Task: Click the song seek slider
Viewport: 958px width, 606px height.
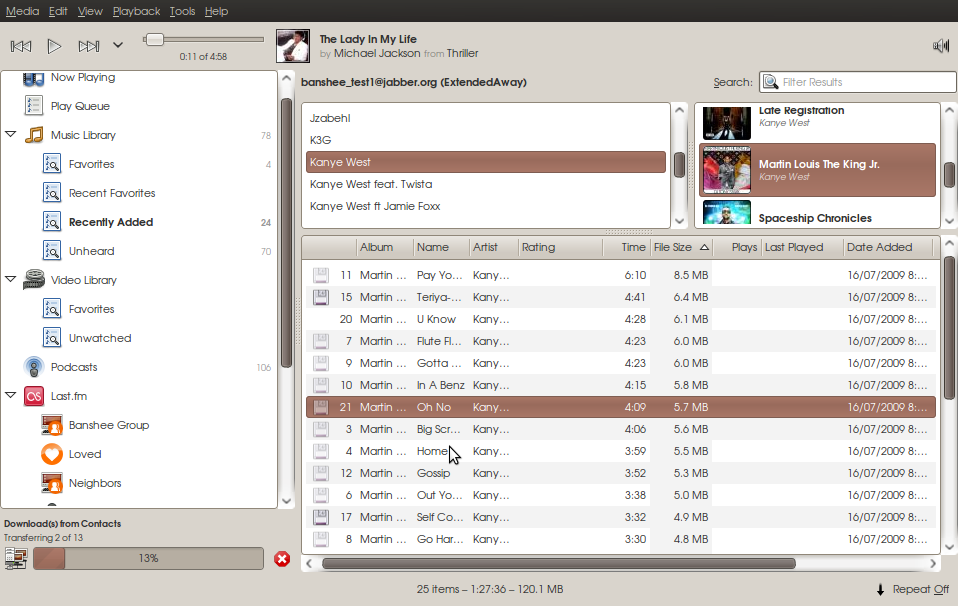Action: [x=203, y=40]
